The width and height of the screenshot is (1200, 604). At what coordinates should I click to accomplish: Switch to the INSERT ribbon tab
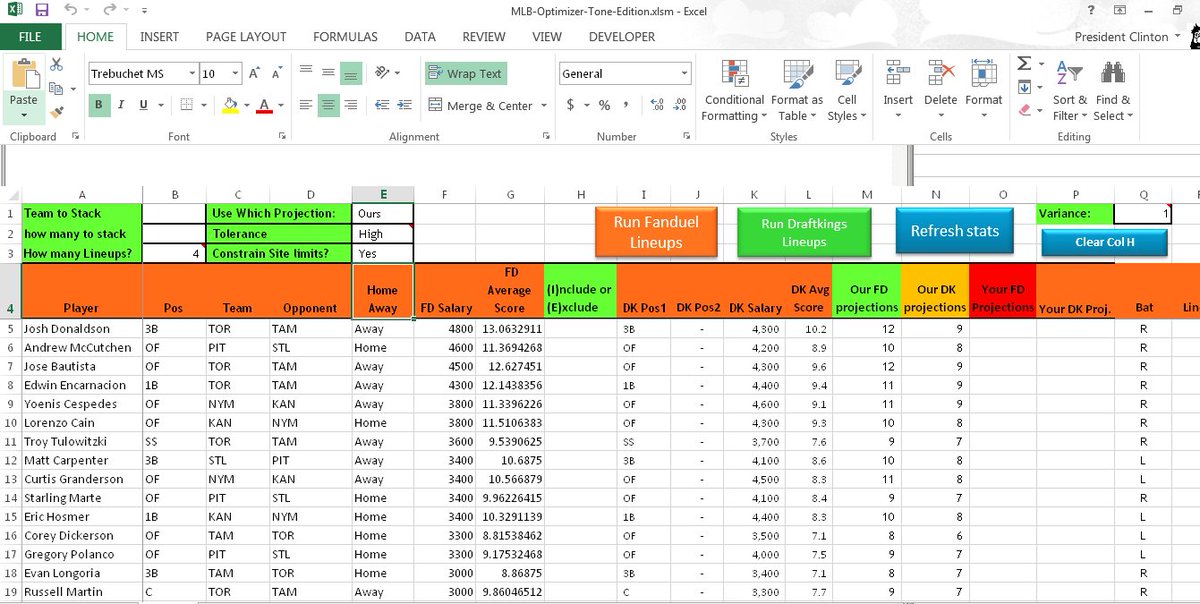(160, 37)
